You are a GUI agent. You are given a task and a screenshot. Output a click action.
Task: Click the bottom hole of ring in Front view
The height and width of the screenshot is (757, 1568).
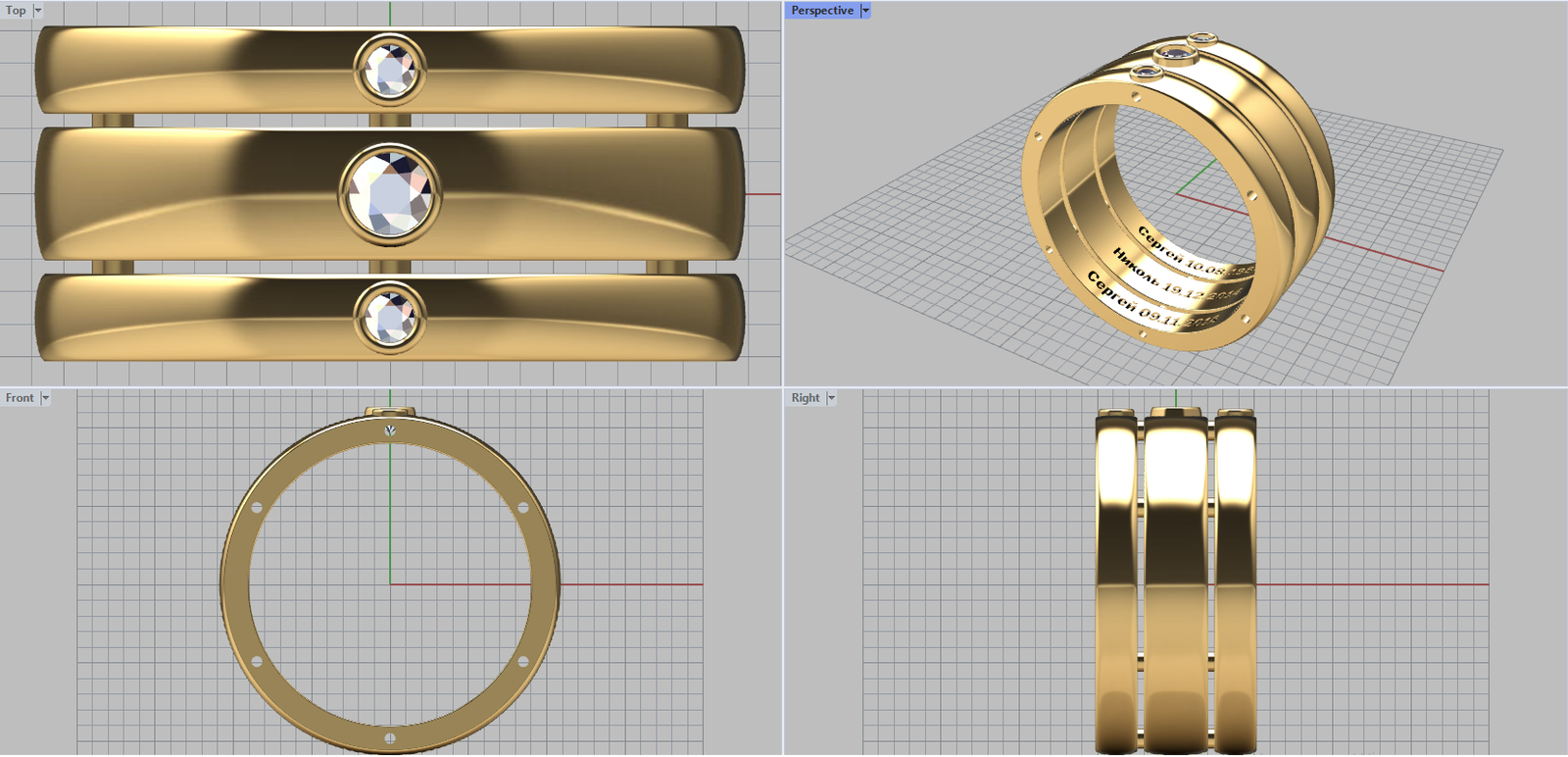(390, 737)
